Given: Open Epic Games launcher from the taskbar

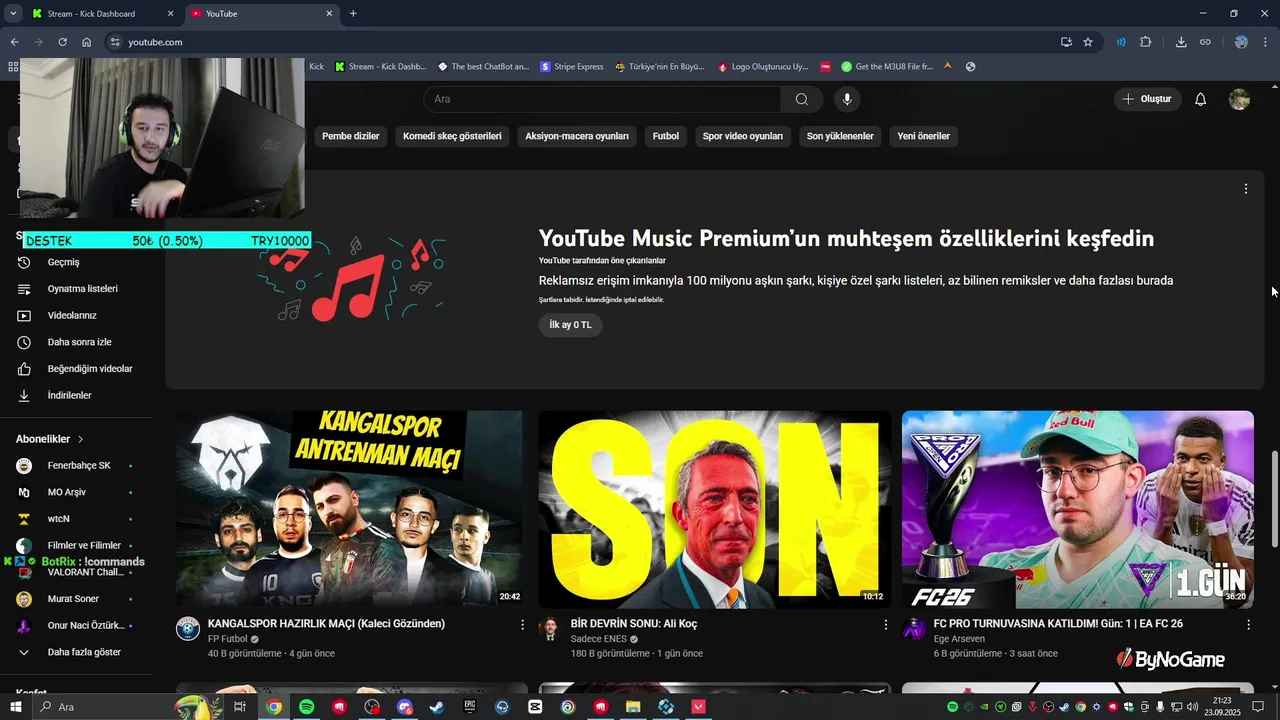Looking at the screenshot, I should click(470, 707).
